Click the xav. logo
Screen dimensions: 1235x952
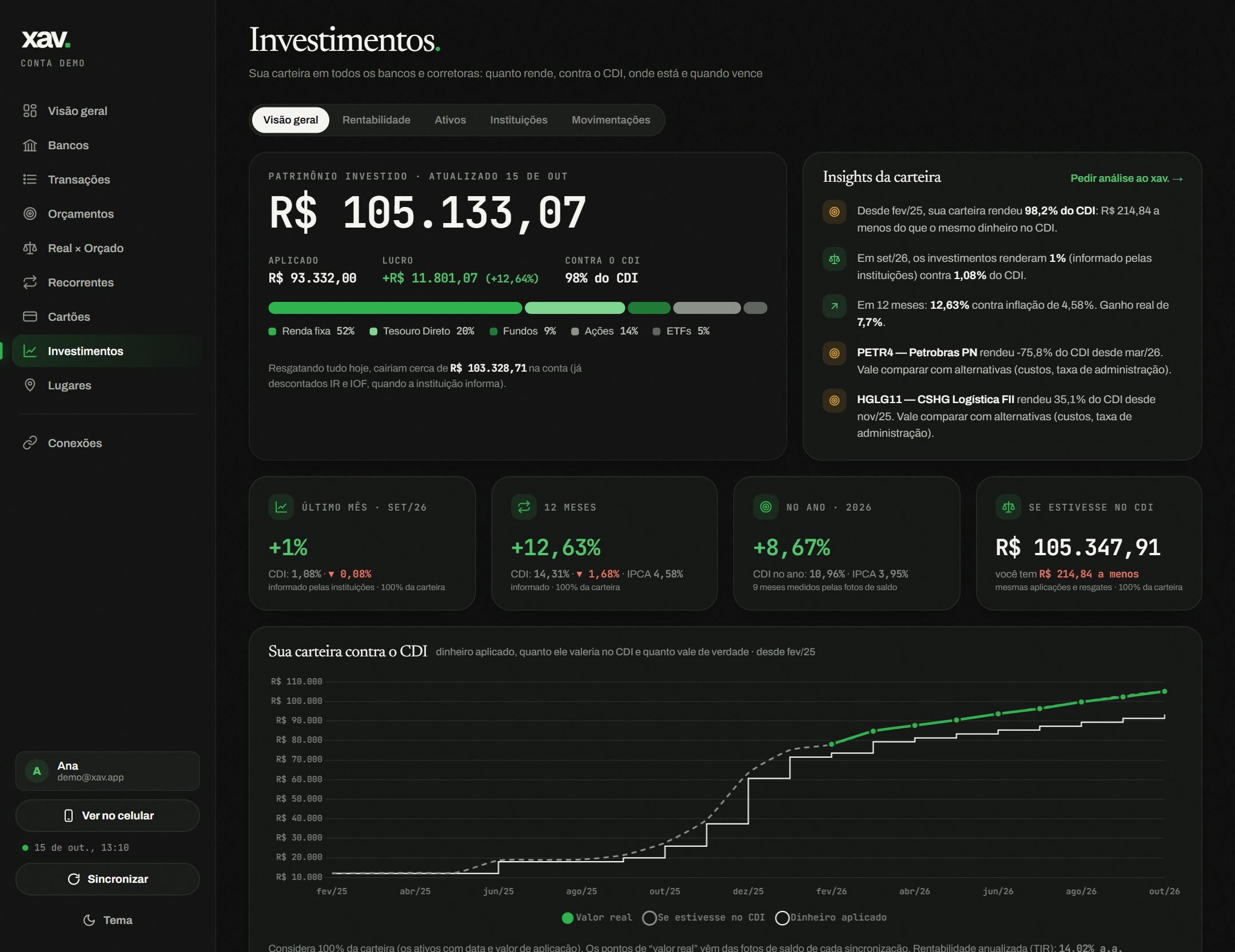tap(46, 39)
